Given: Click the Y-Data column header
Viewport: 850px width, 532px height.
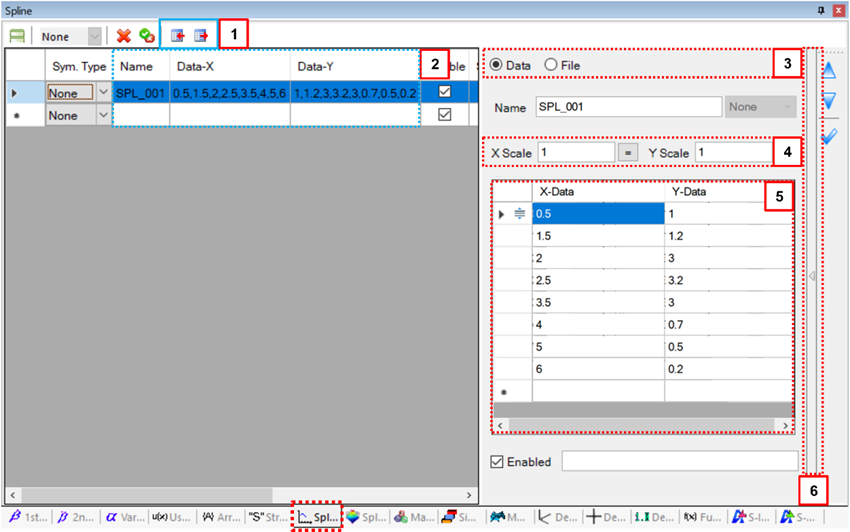Looking at the screenshot, I should coord(729,192).
